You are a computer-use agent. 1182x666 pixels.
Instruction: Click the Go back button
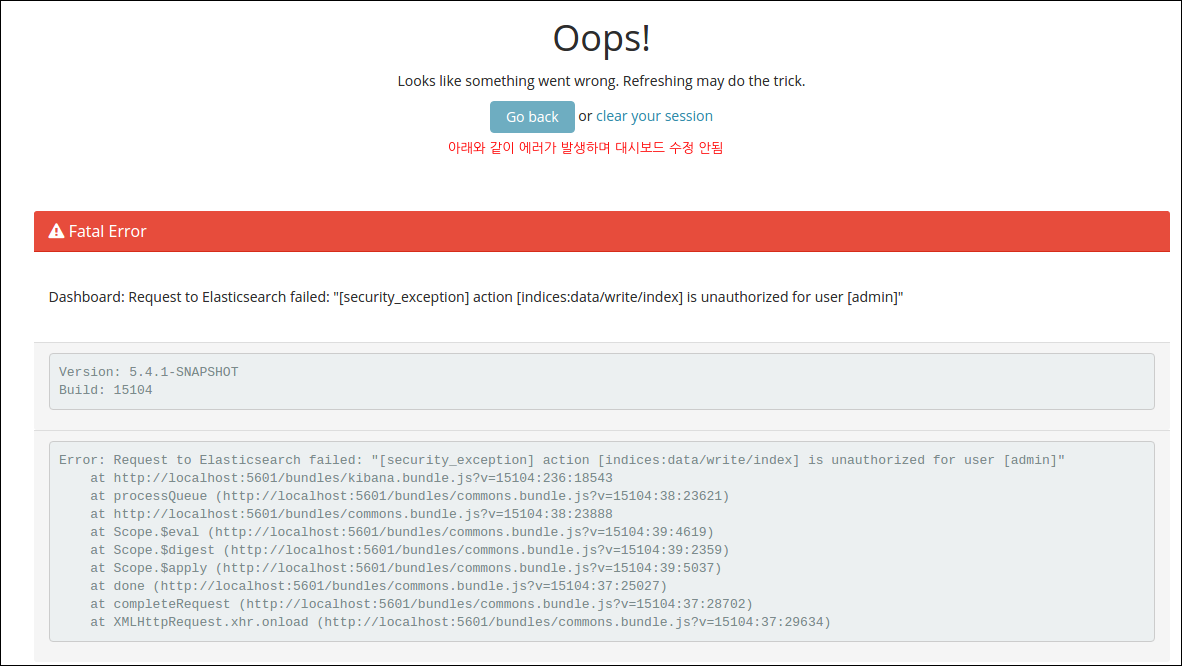tap(532, 117)
